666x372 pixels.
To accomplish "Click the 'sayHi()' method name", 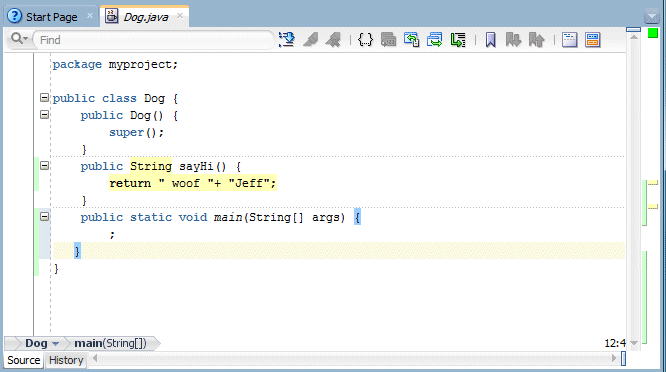I will click(x=203, y=166).
